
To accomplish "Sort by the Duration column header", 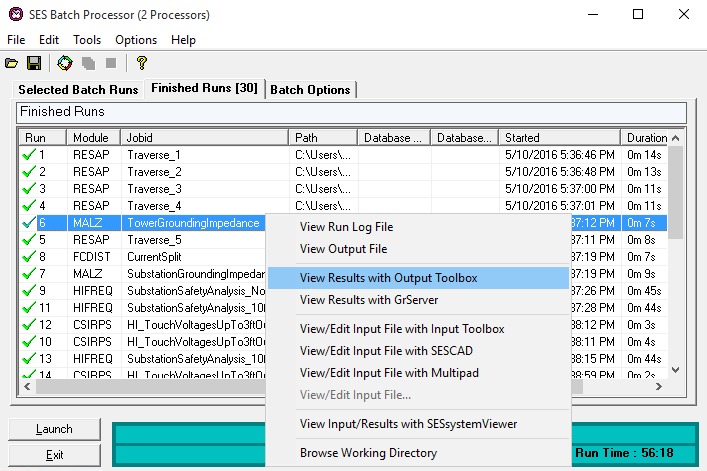I will tap(644, 137).
